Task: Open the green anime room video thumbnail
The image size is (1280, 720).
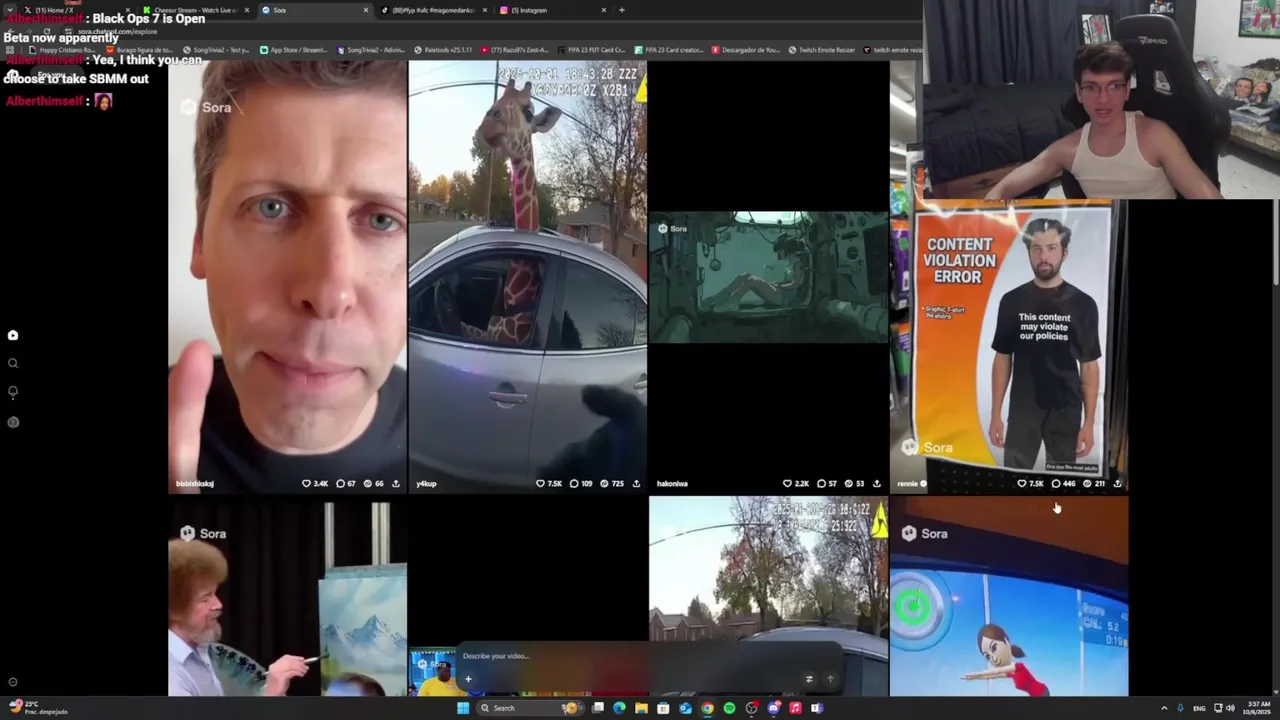Action: tap(768, 277)
